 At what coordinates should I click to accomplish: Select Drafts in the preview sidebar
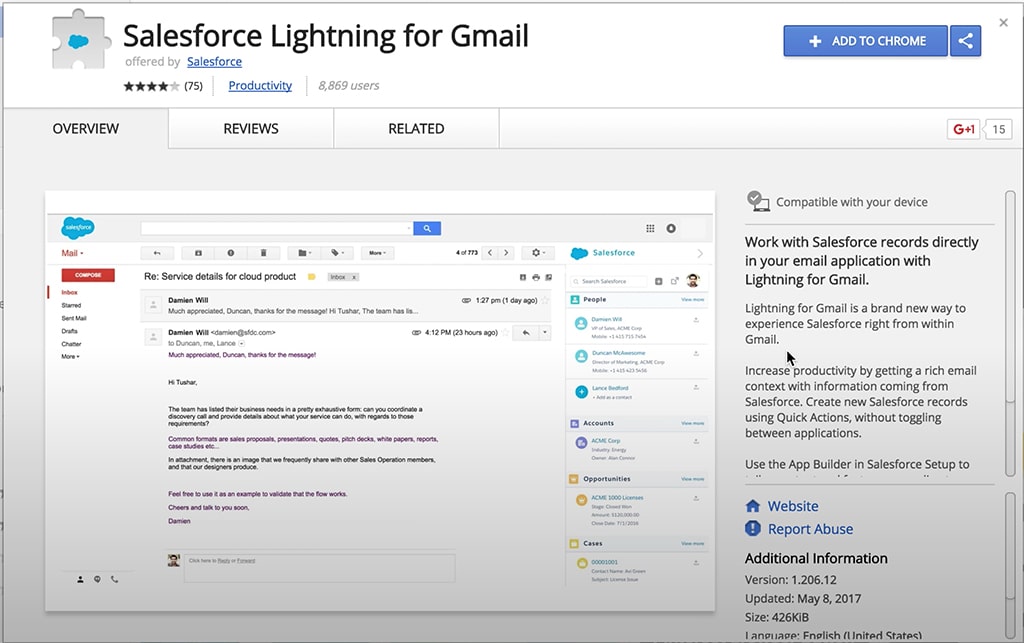69,331
